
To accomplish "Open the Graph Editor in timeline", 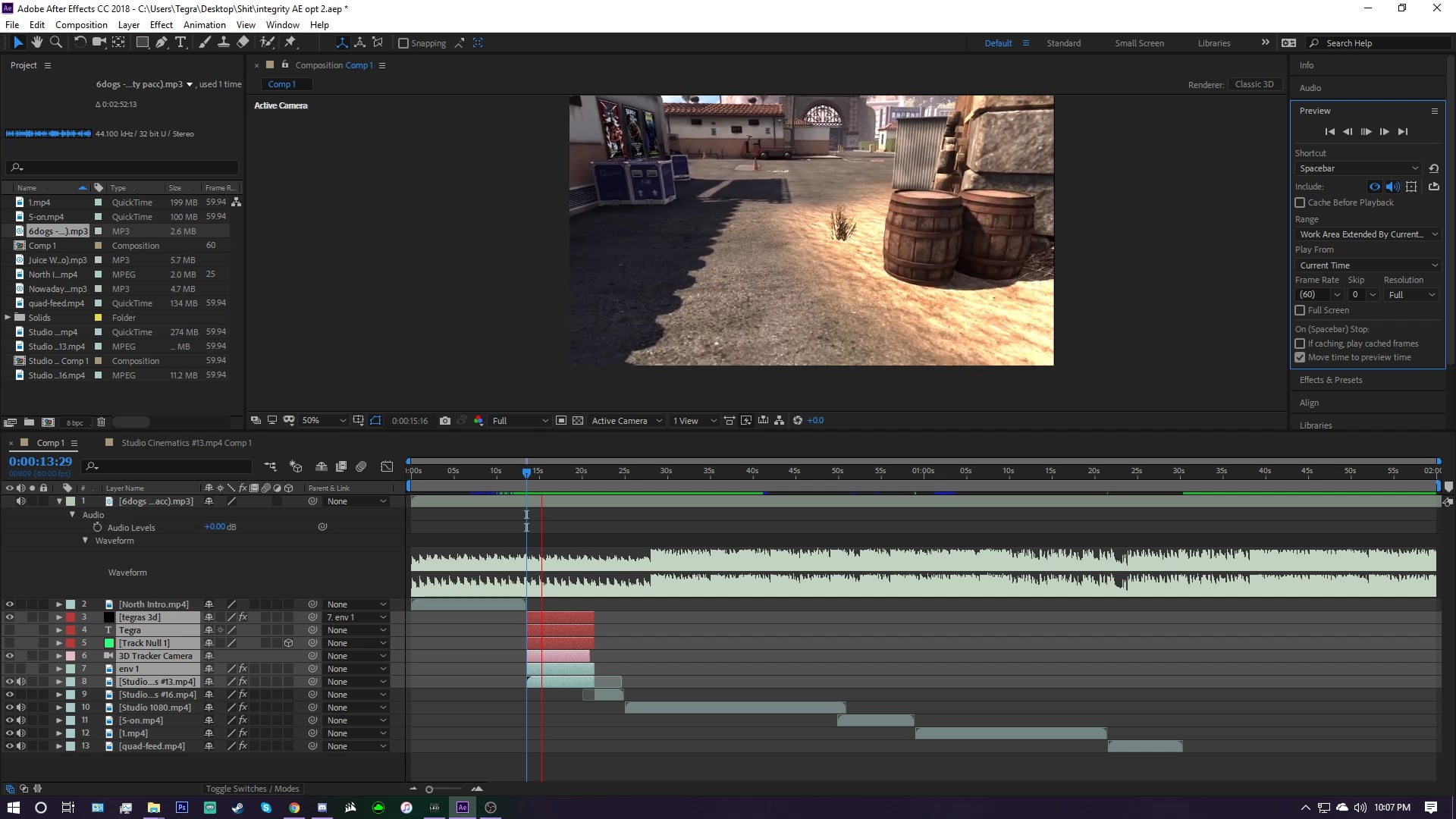I will coord(387,466).
